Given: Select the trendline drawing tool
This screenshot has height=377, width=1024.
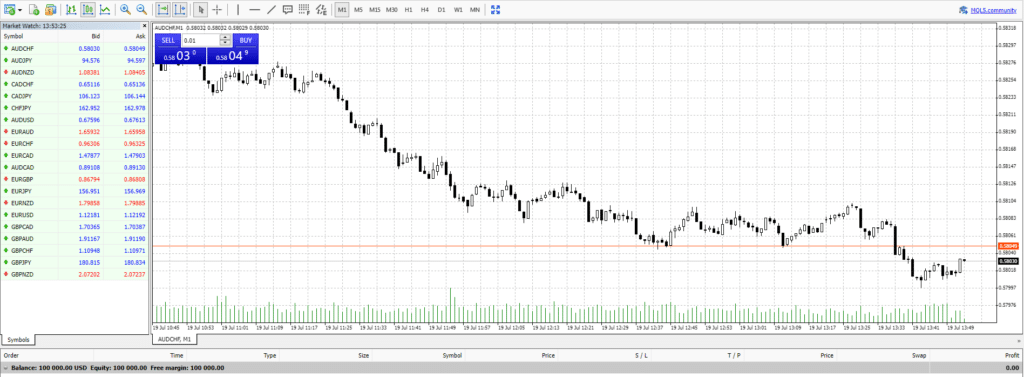Looking at the screenshot, I should click(x=271, y=10).
